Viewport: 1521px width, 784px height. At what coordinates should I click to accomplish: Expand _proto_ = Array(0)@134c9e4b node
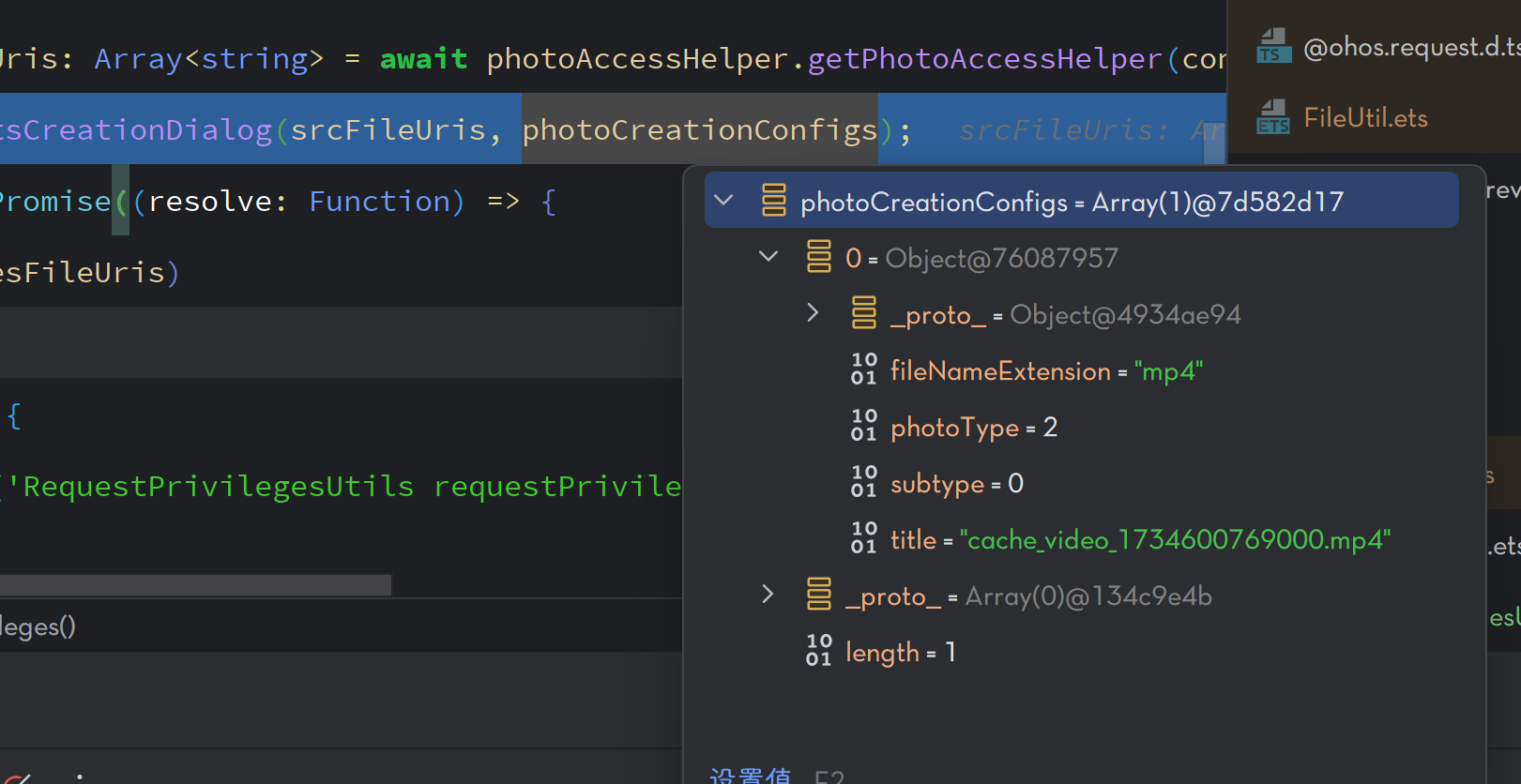[768, 594]
